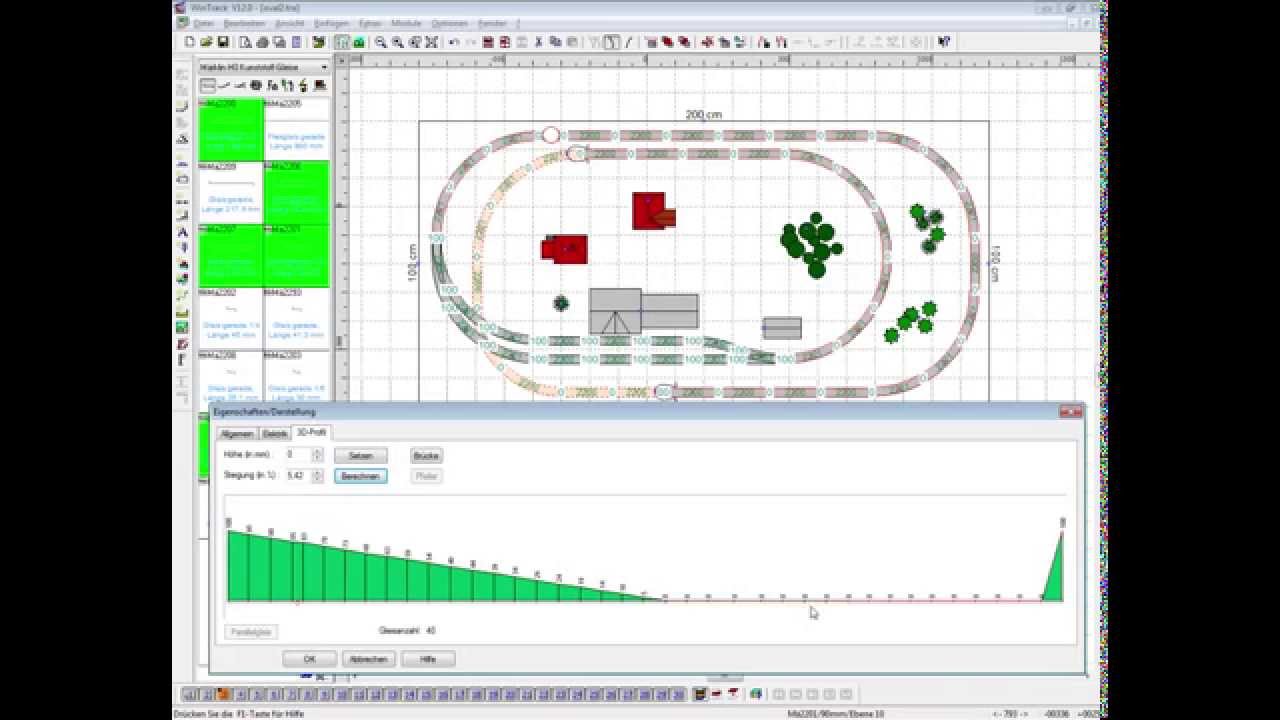
Task: Switch to the Elektrik tab
Action: (274, 434)
